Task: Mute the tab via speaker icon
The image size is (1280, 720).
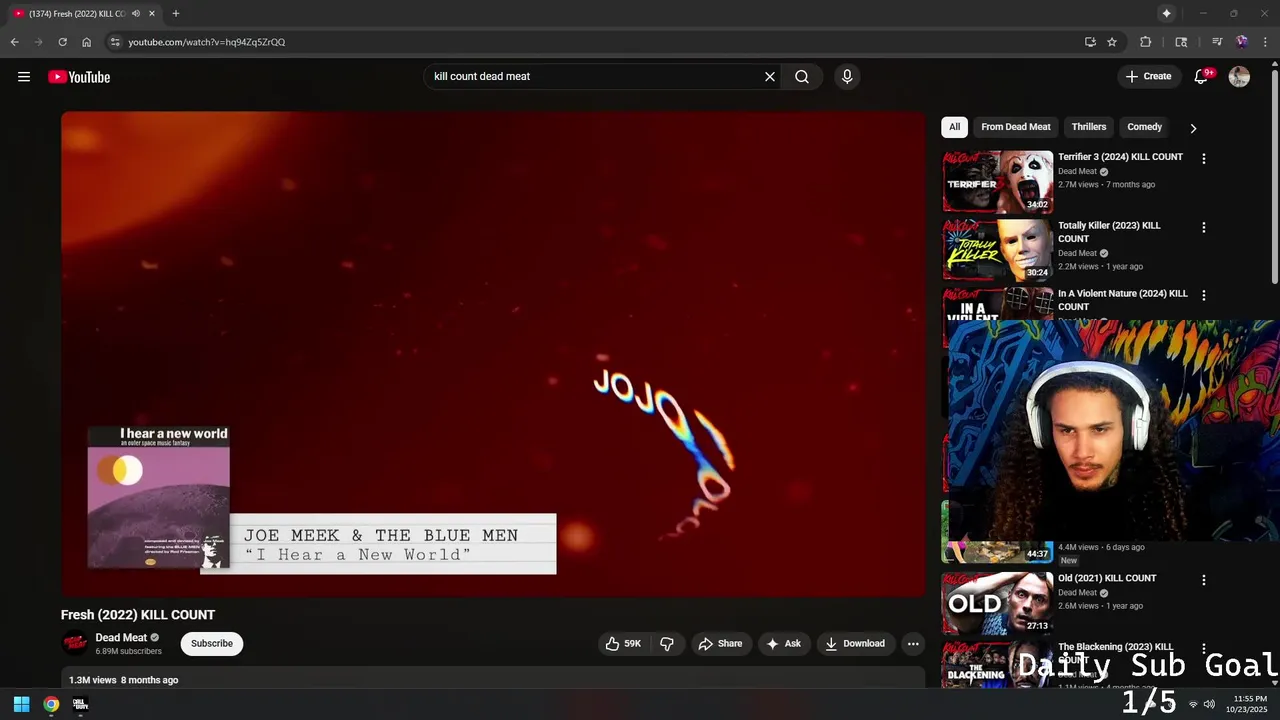Action: (136, 13)
